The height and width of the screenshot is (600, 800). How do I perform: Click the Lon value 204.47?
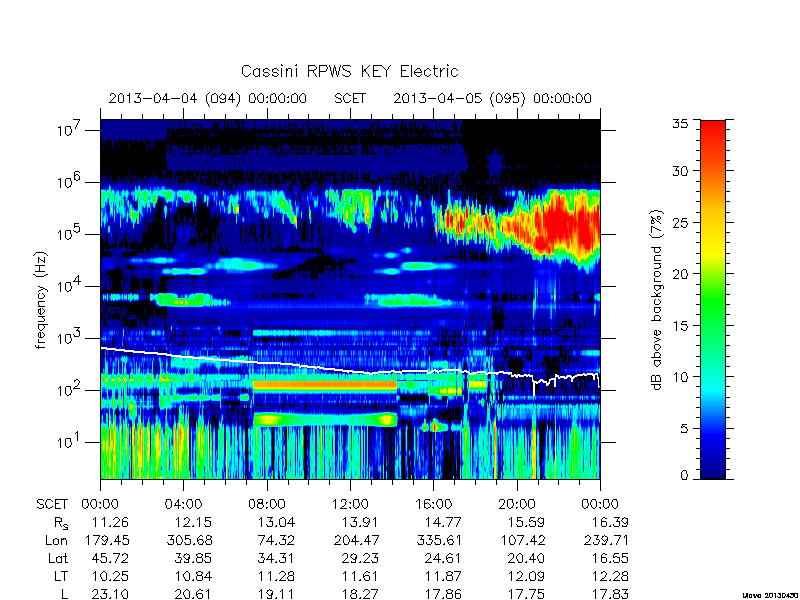(356, 540)
